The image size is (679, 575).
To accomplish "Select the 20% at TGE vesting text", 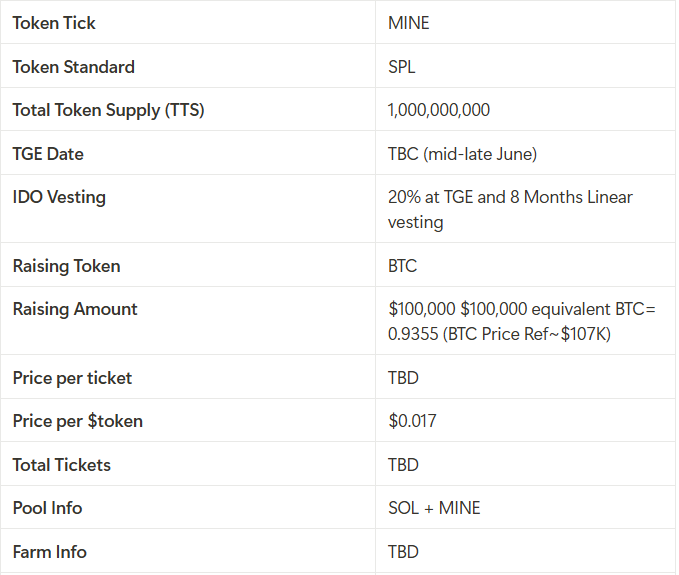I will [x=510, y=210].
